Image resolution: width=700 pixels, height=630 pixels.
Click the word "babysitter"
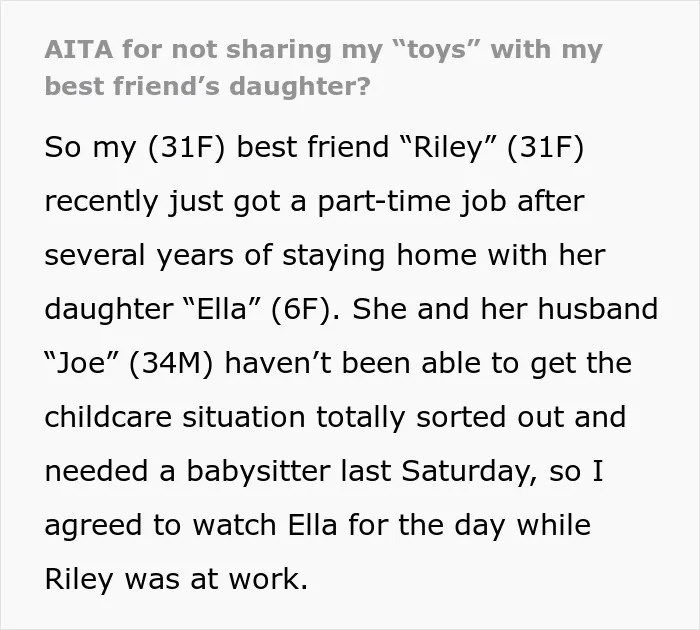tap(258, 472)
